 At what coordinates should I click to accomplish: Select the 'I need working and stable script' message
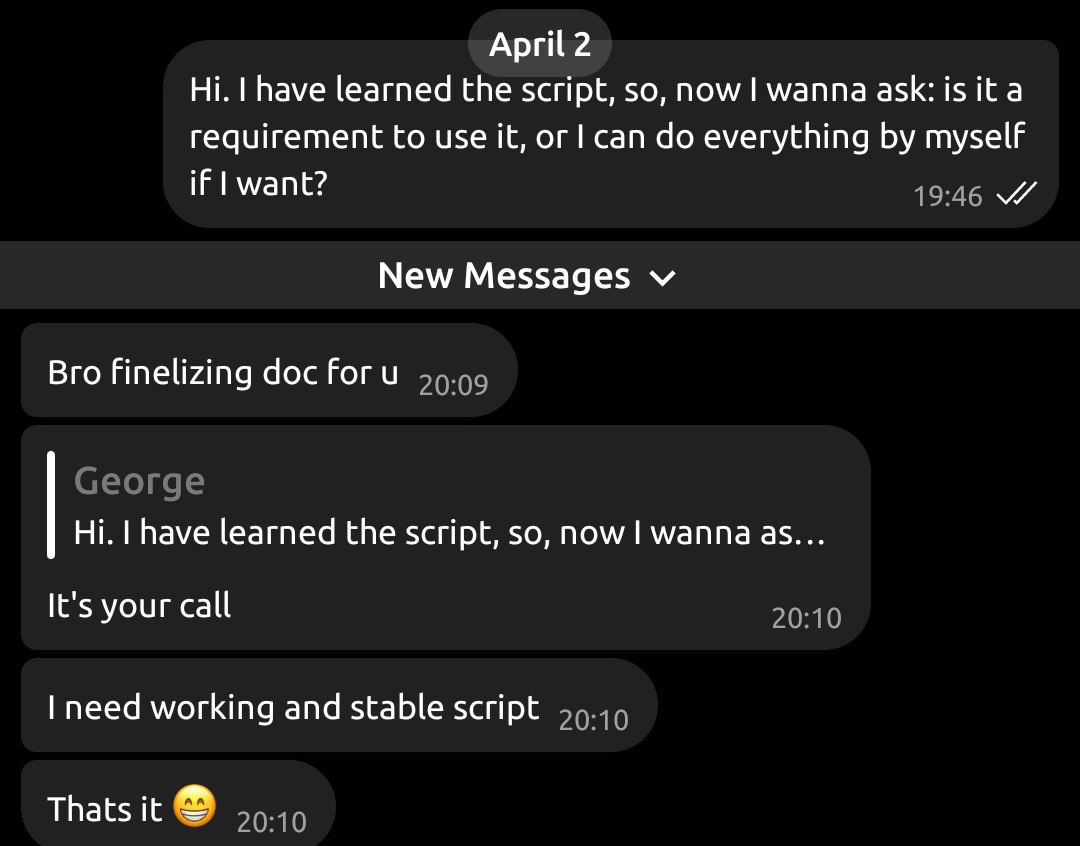340,705
